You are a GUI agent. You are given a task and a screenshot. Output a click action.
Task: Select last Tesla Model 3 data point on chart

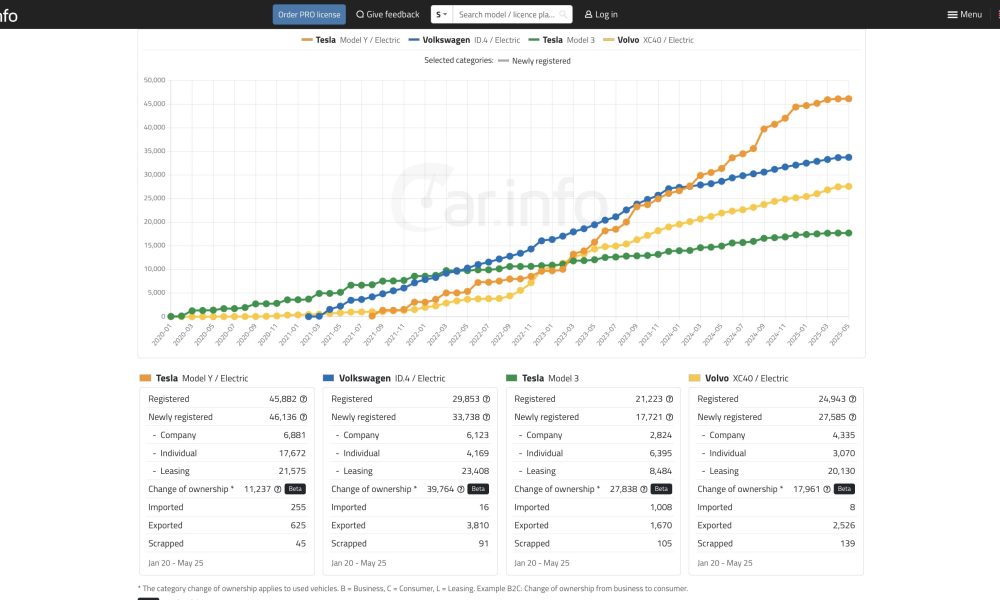849,233
